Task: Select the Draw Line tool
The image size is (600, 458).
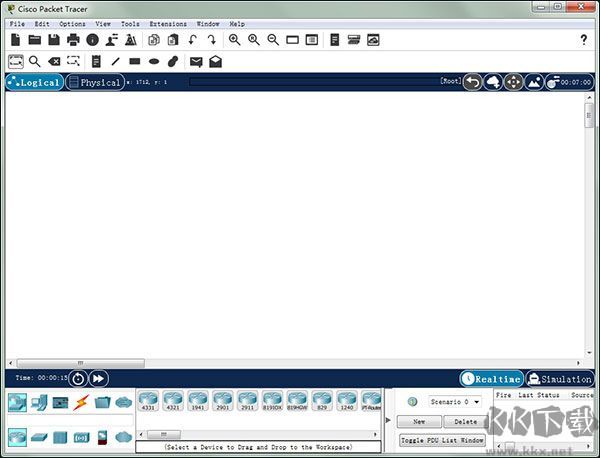Action: (x=116, y=62)
